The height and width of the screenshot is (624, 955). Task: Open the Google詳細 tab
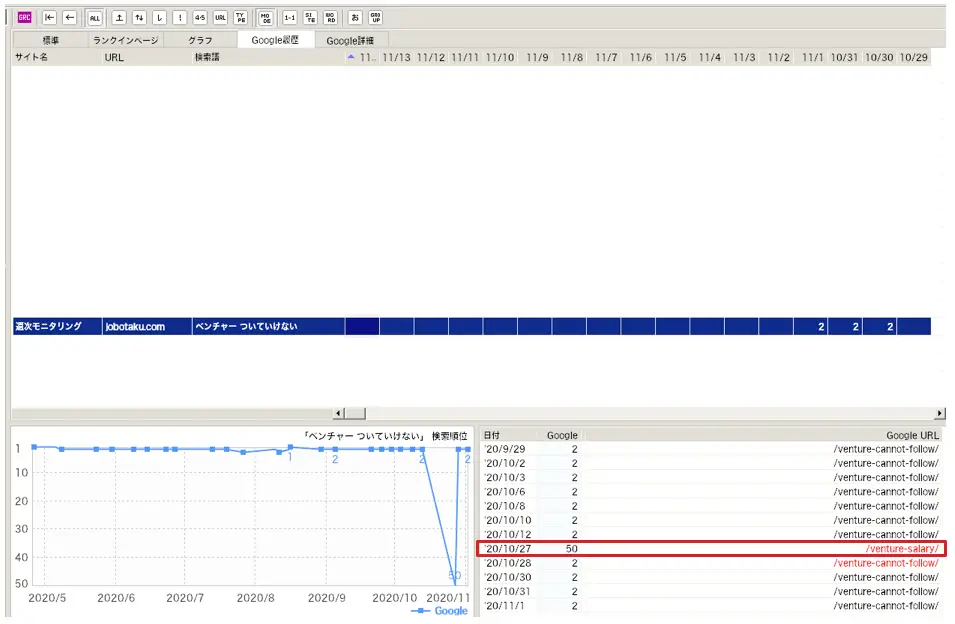(350, 40)
